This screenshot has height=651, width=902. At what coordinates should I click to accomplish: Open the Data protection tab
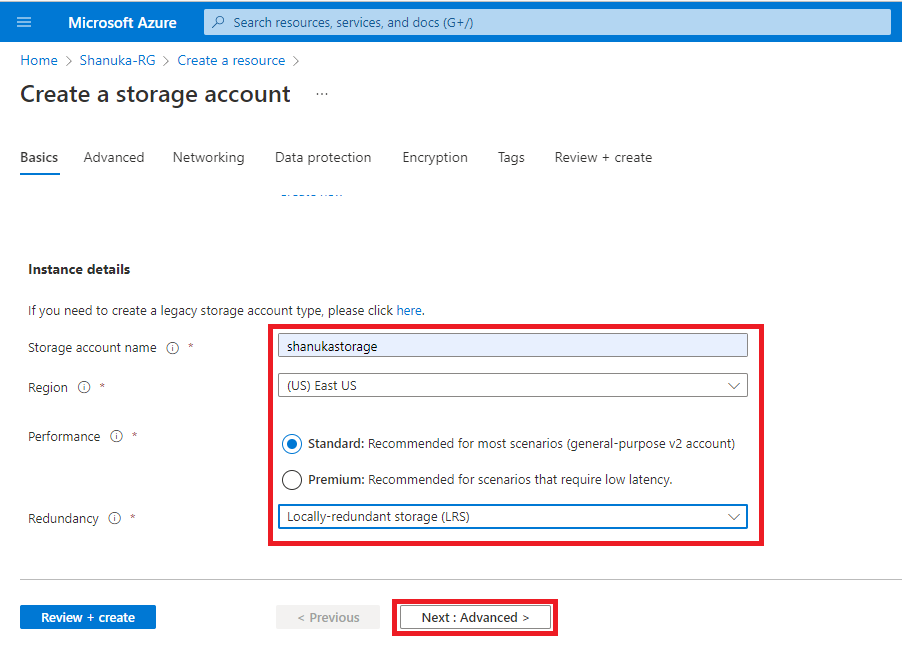(x=323, y=158)
